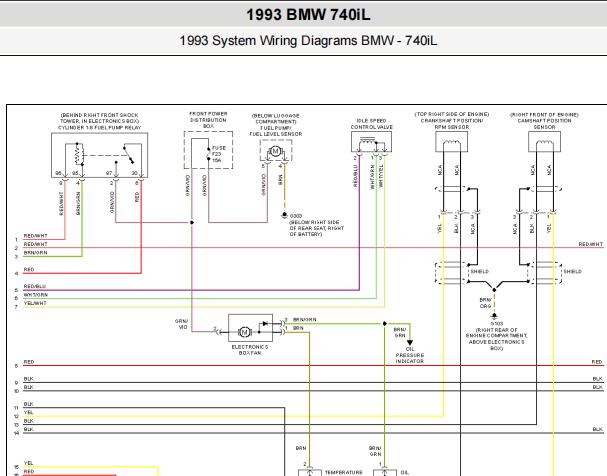Click the System Wiring Diagrams subtitle

point(308,41)
